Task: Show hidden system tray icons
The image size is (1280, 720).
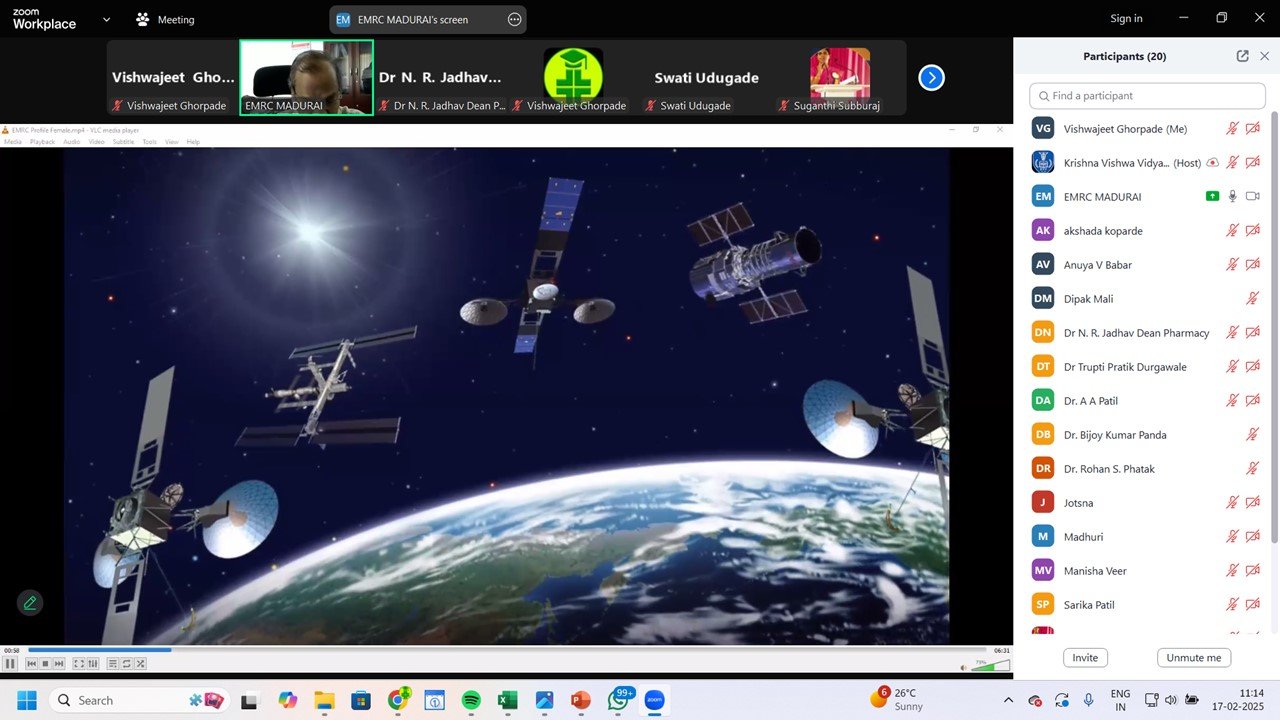Action: pos(1008,700)
